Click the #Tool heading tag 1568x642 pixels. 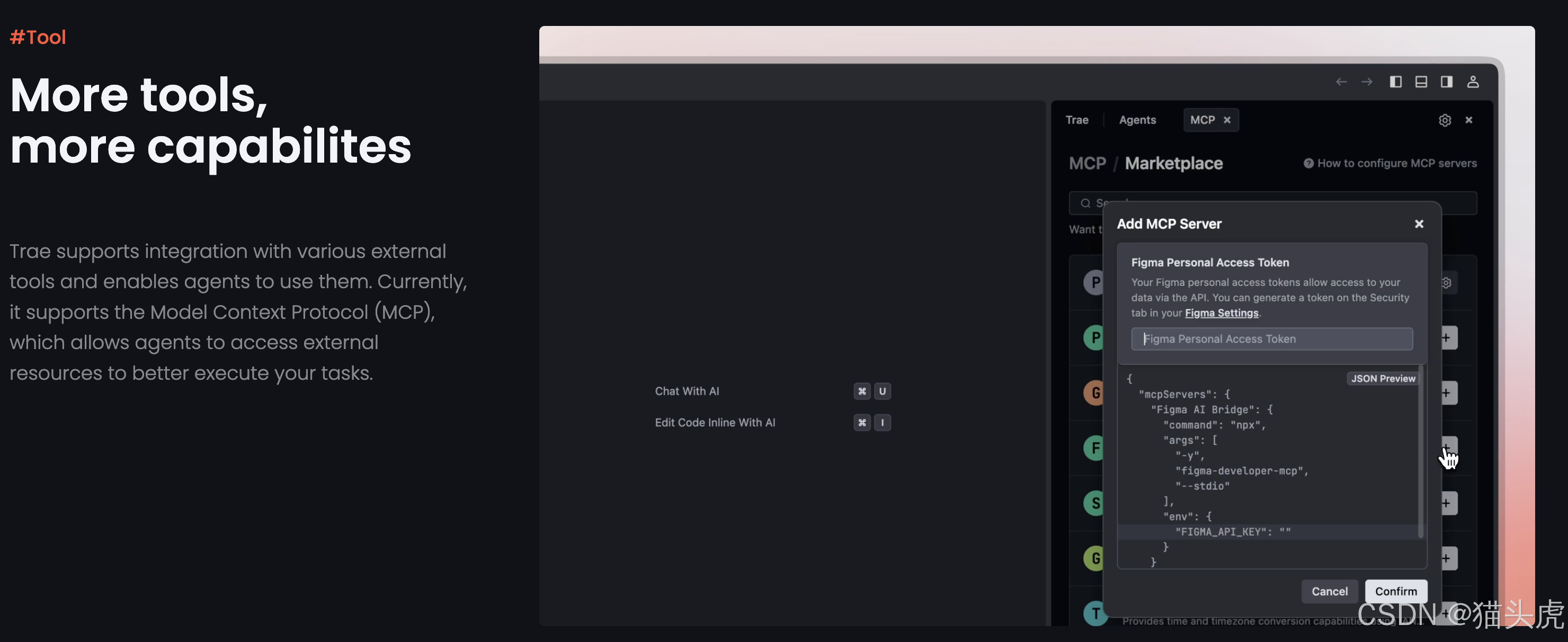point(38,37)
